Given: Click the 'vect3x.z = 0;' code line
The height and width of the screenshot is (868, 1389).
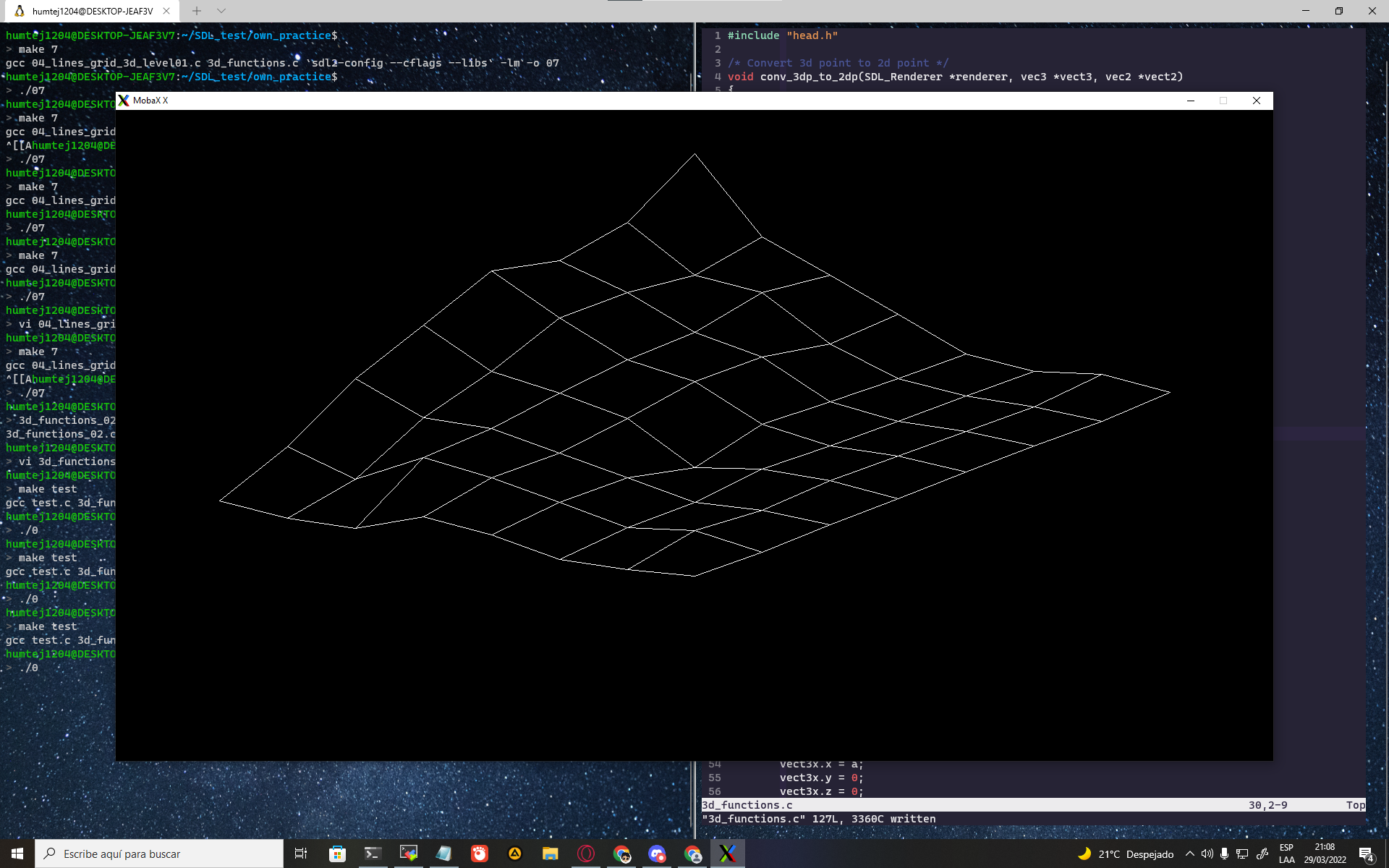Looking at the screenshot, I should [x=821, y=791].
